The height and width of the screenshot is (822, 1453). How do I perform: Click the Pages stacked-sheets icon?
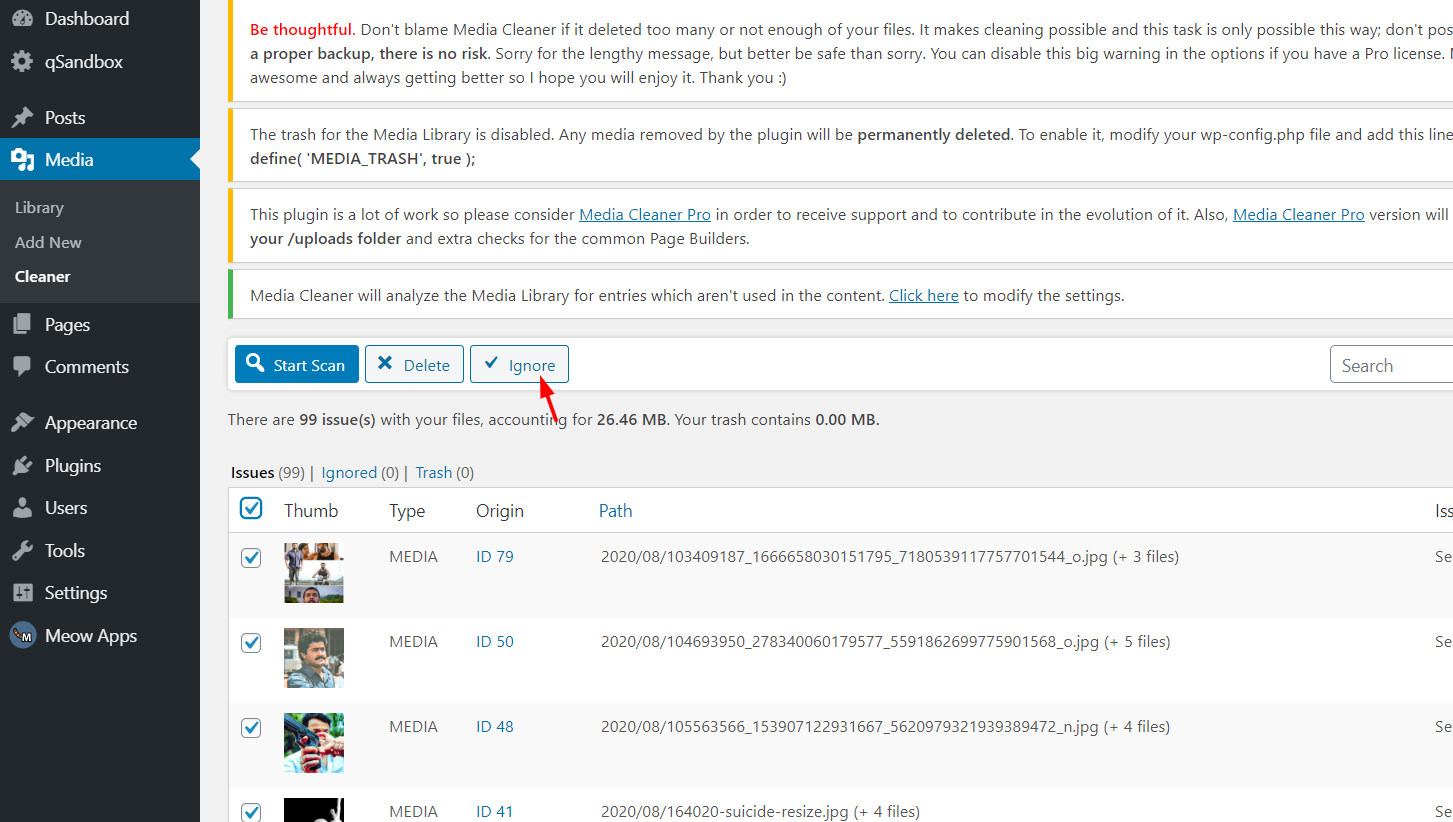[22, 325]
